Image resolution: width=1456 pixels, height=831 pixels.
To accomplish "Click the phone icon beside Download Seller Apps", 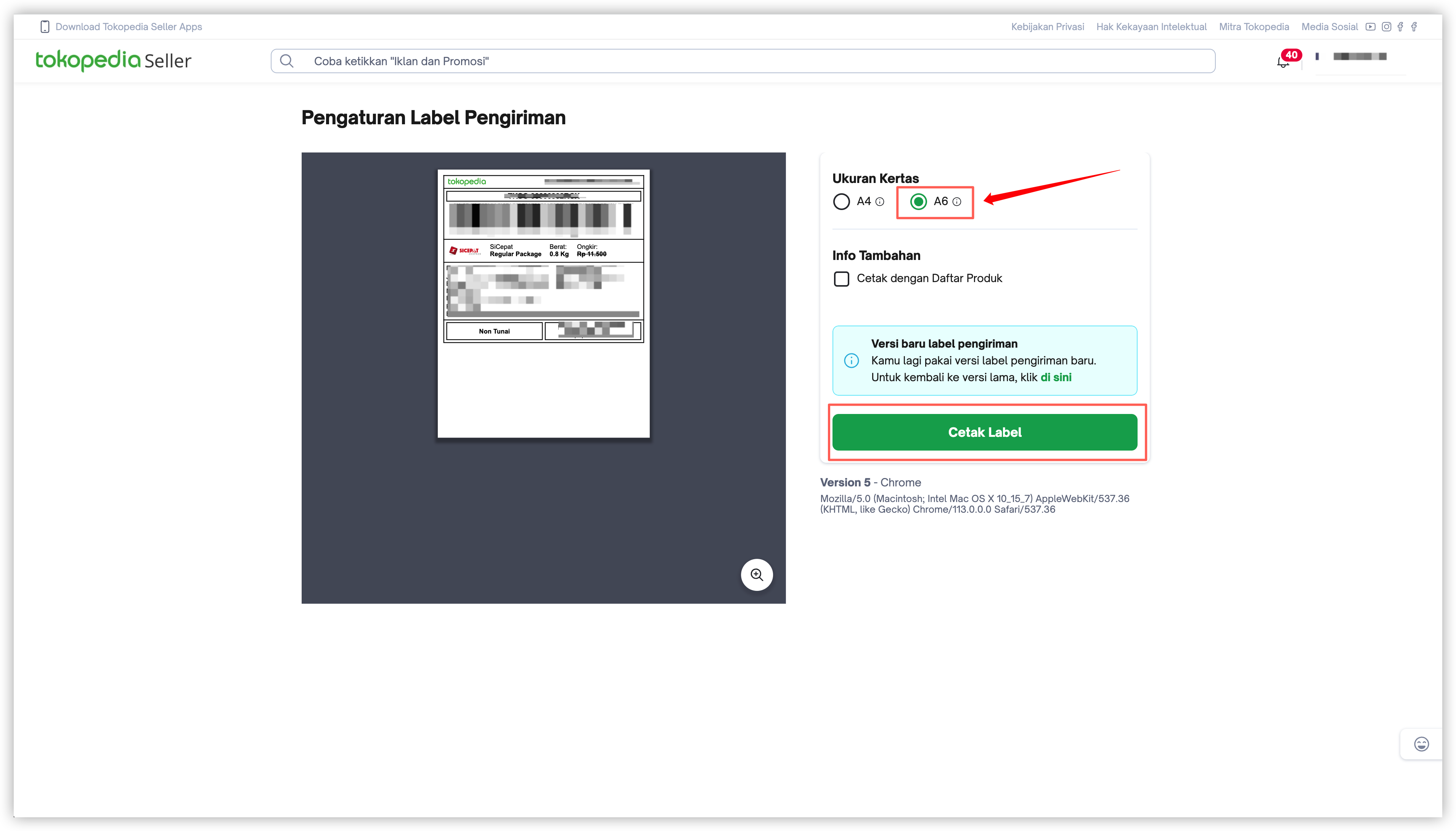I will [45, 27].
